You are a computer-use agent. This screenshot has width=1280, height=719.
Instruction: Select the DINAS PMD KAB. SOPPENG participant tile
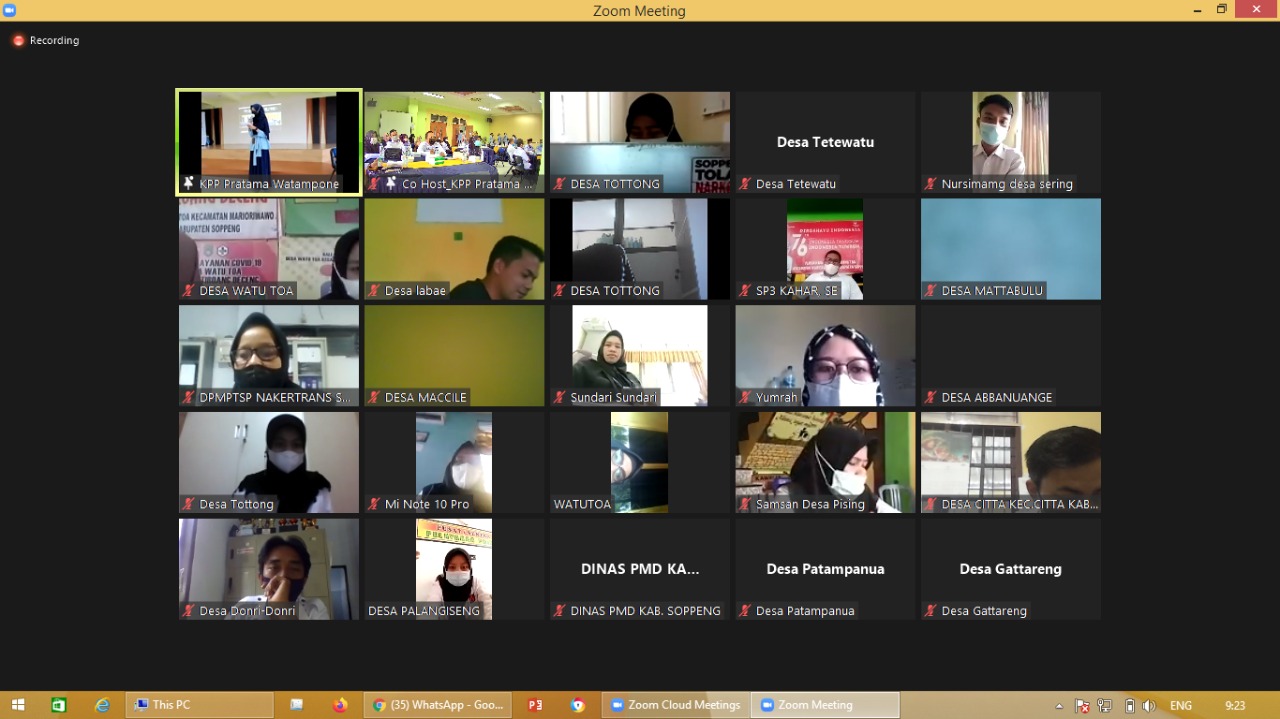pyautogui.click(x=639, y=568)
